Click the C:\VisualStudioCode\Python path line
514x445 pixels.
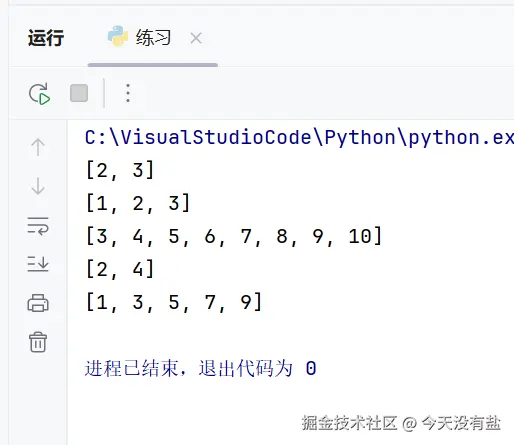click(299, 137)
